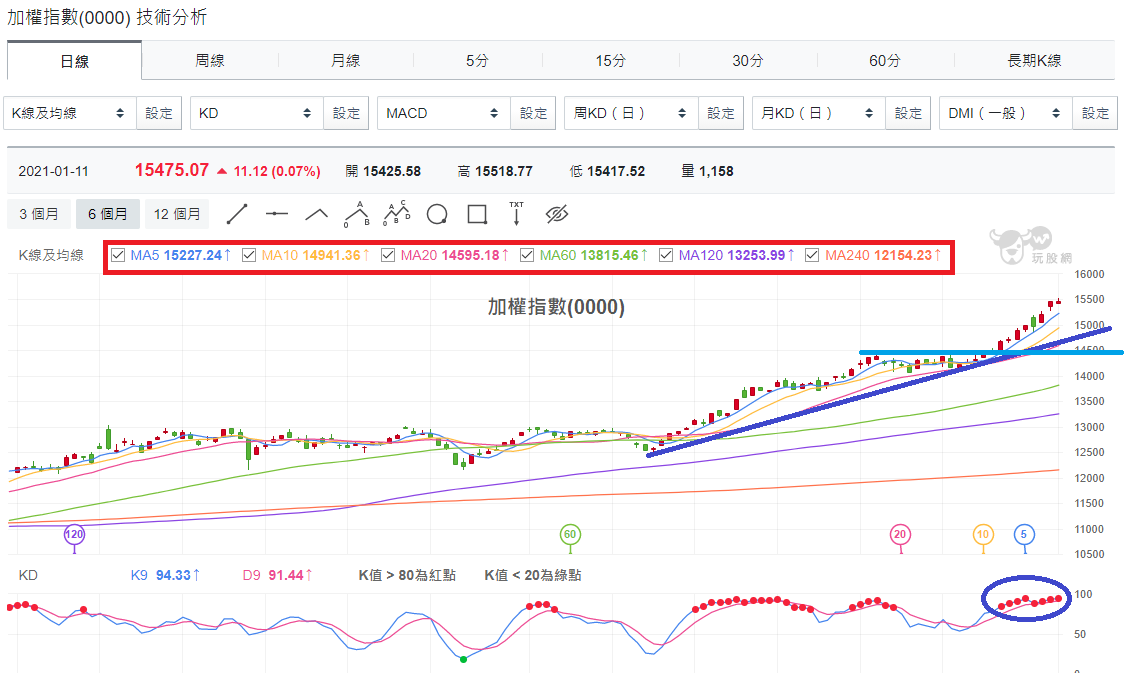This screenshot has height=673, width=1126.
Task: Select the trend line drawing tool
Action: [237, 214]
